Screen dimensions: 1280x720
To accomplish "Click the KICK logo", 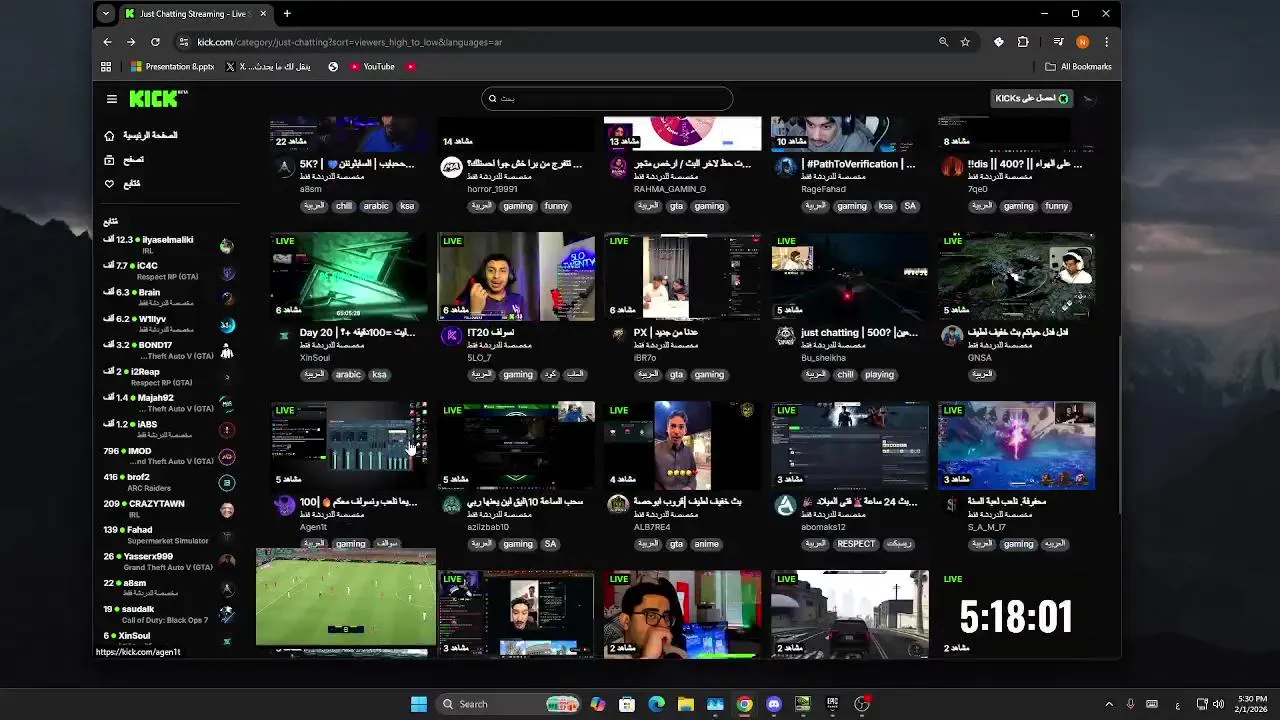I will (158, 98).
